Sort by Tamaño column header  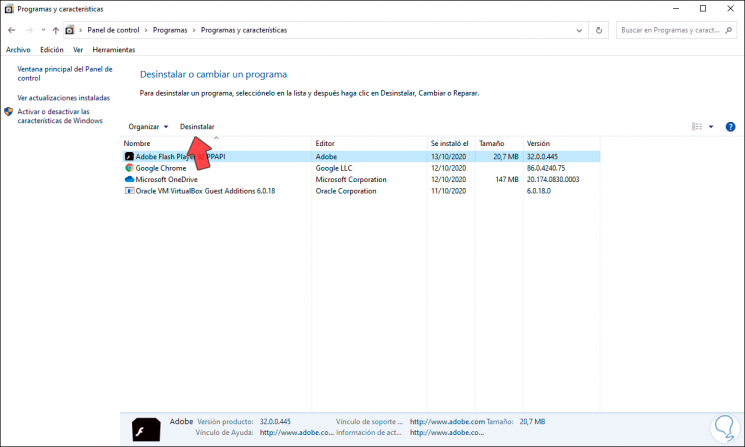pos(499,143)
